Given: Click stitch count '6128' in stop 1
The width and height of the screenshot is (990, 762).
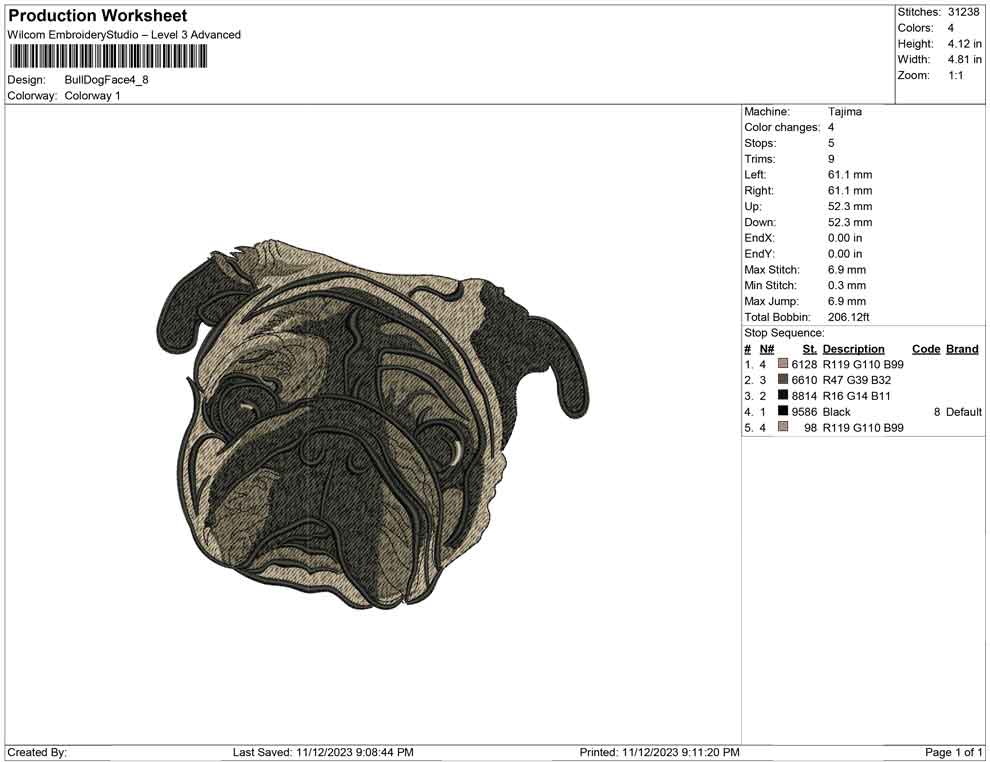Looking at the screenshot, I should pyautogui.click(x=804, y=364).
